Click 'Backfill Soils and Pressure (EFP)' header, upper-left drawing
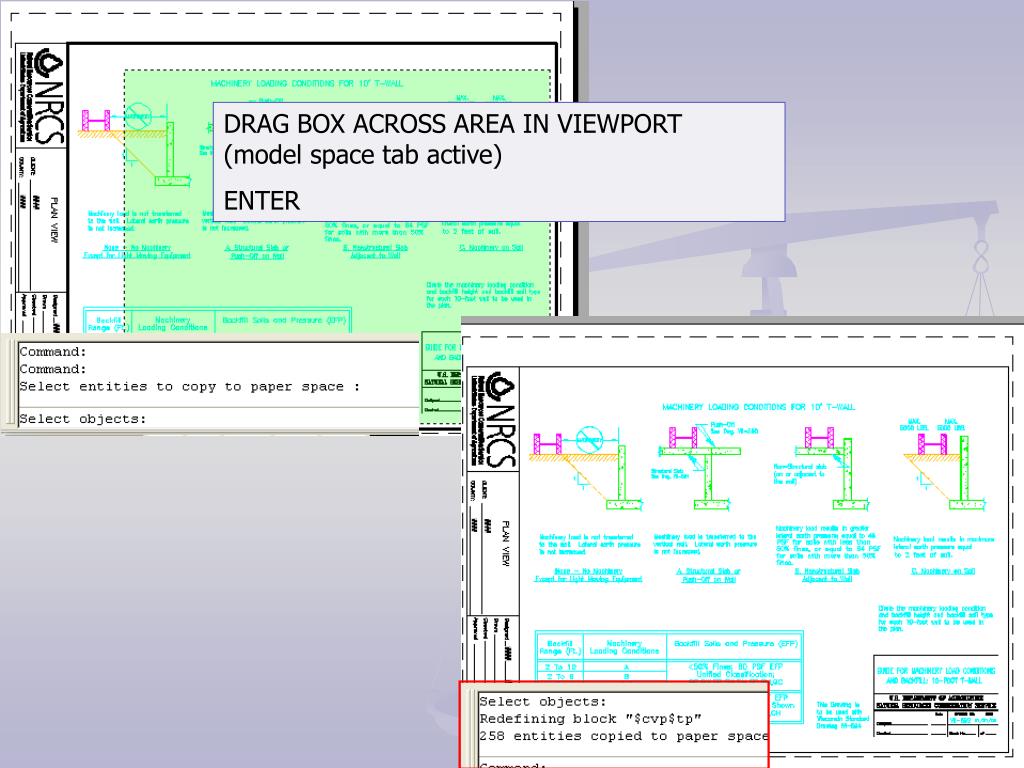 (x=284, y=321)
